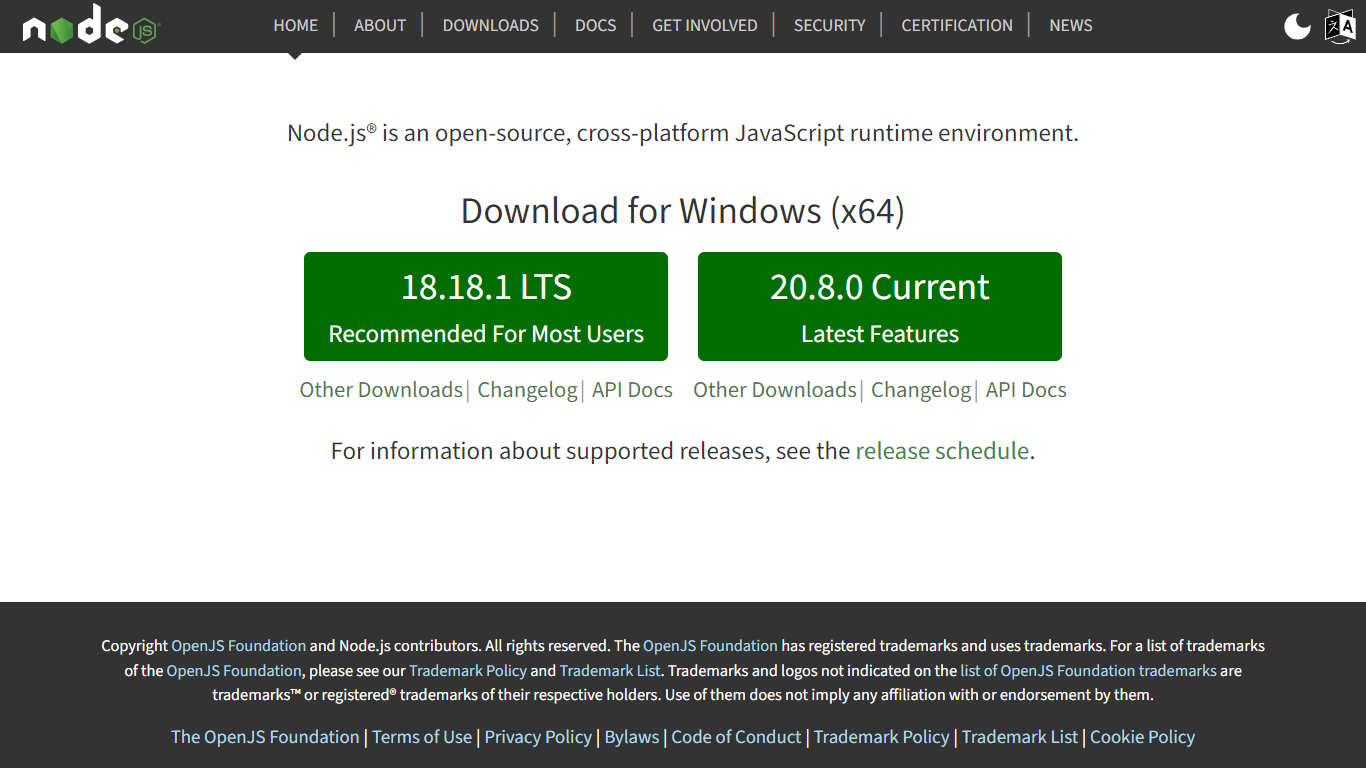Open the Cookie Policy footer link
Viewport: 1366px width, 768px height.
coord(1142,737)
